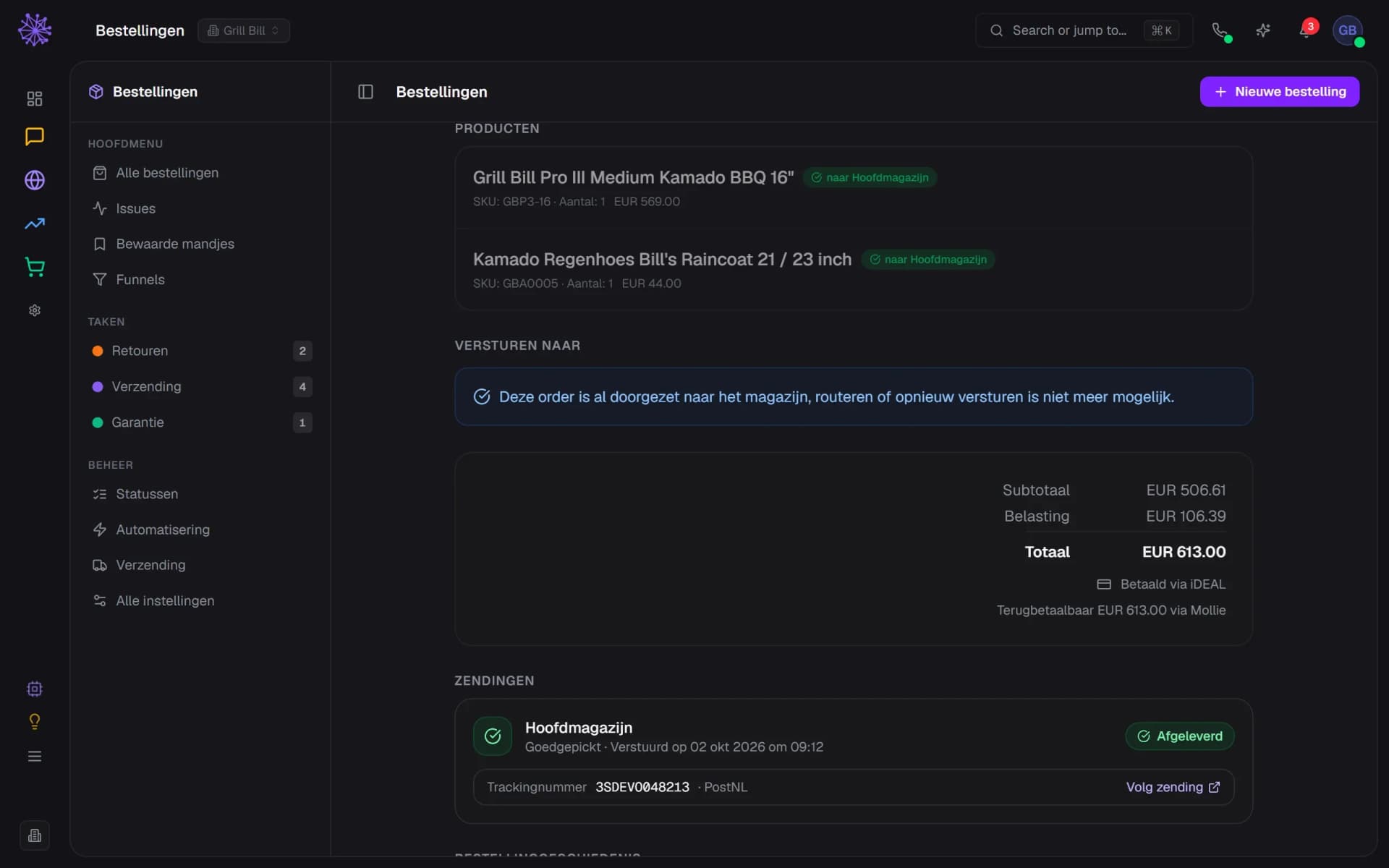Click the chip processor icon in left rail
Viewport: 1389px width, 868px height.
point(35,689)
